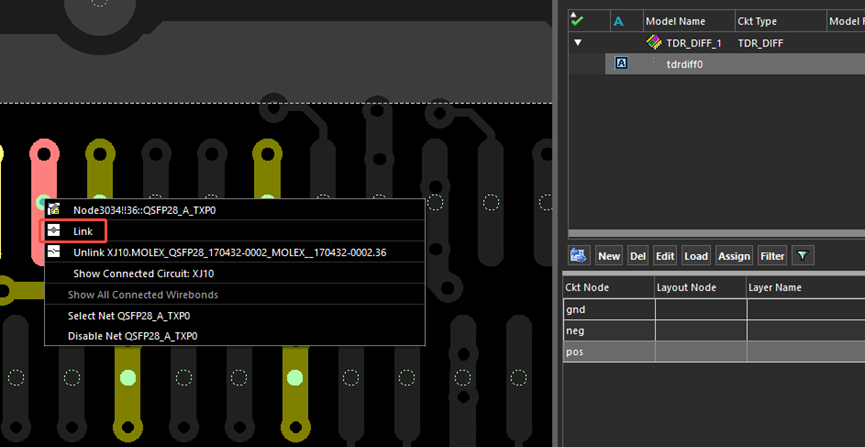The width and height of the screenshot is (865, 447).
Task: Click the Edit button
Action: [665, 256]
